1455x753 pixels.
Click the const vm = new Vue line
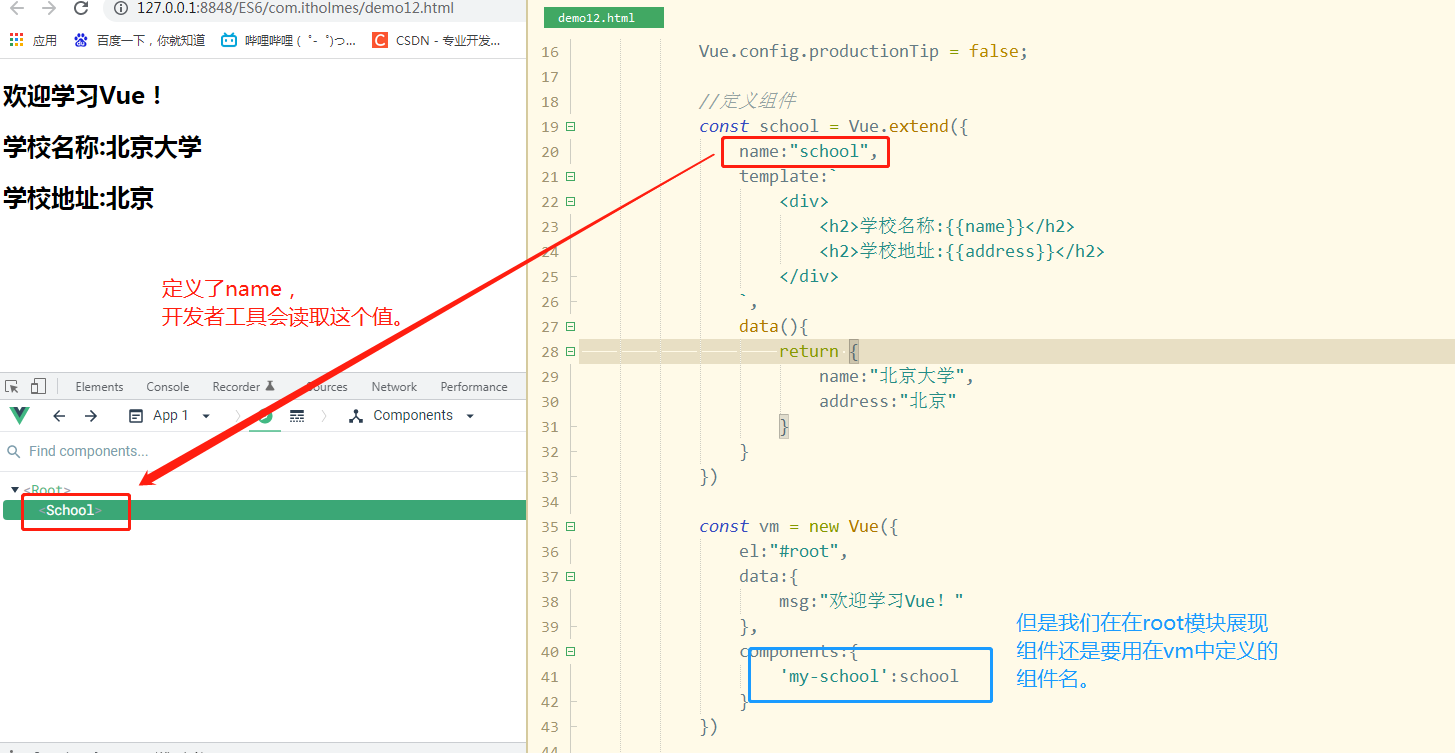pyautogui.click(x=799, y=526)
